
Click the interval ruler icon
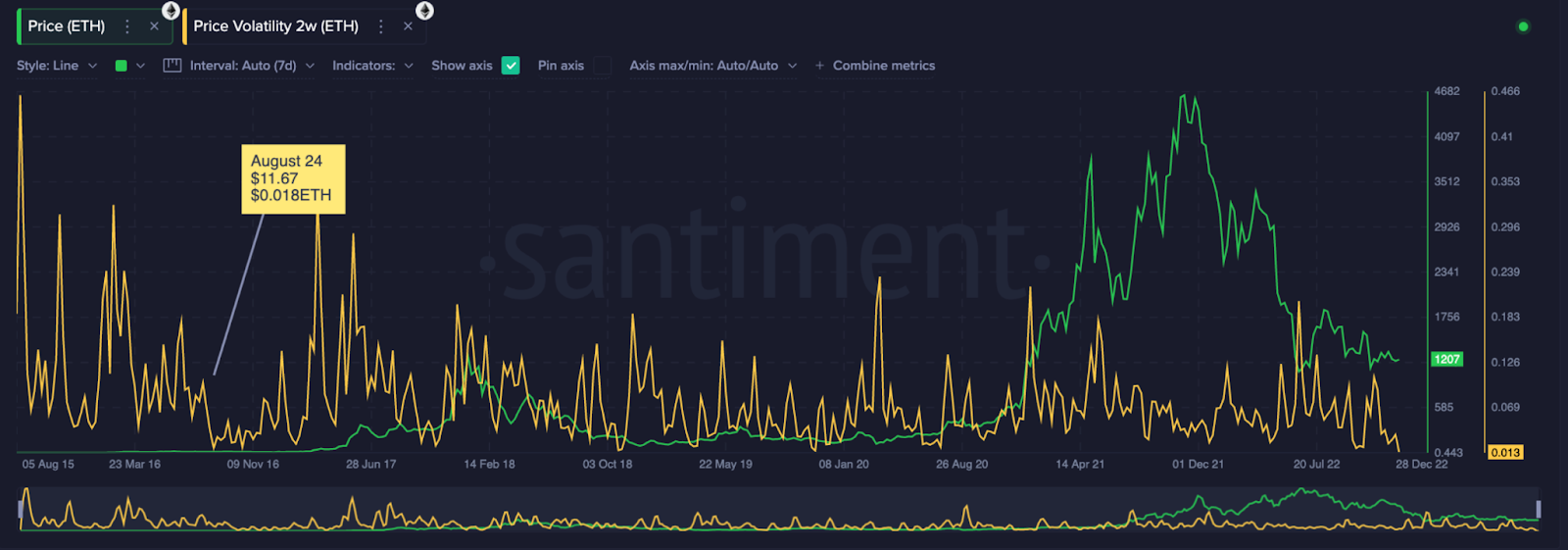(172, 66)
